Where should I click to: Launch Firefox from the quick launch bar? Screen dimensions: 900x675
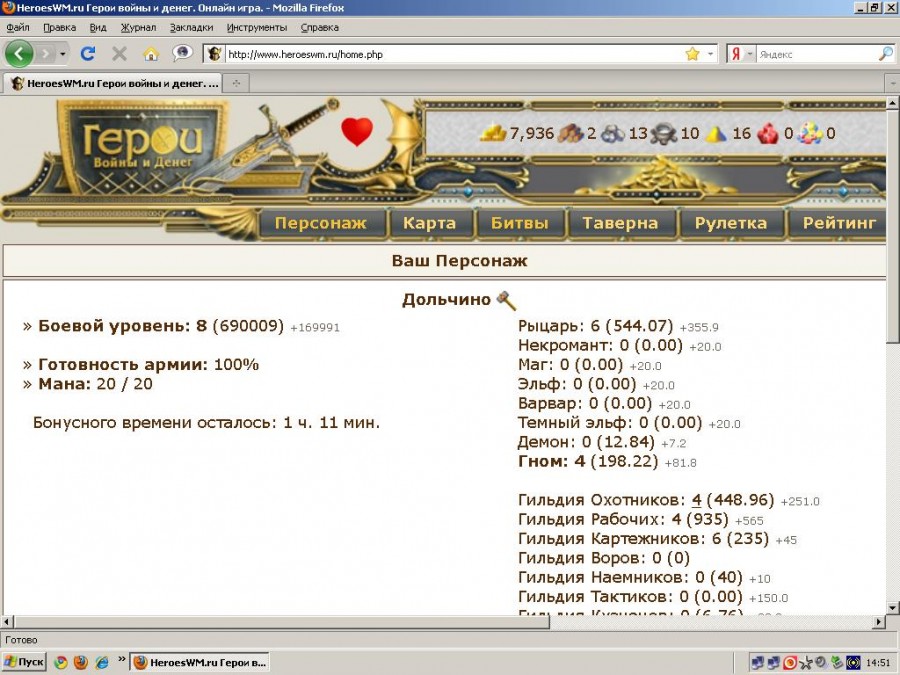[81, 662]
